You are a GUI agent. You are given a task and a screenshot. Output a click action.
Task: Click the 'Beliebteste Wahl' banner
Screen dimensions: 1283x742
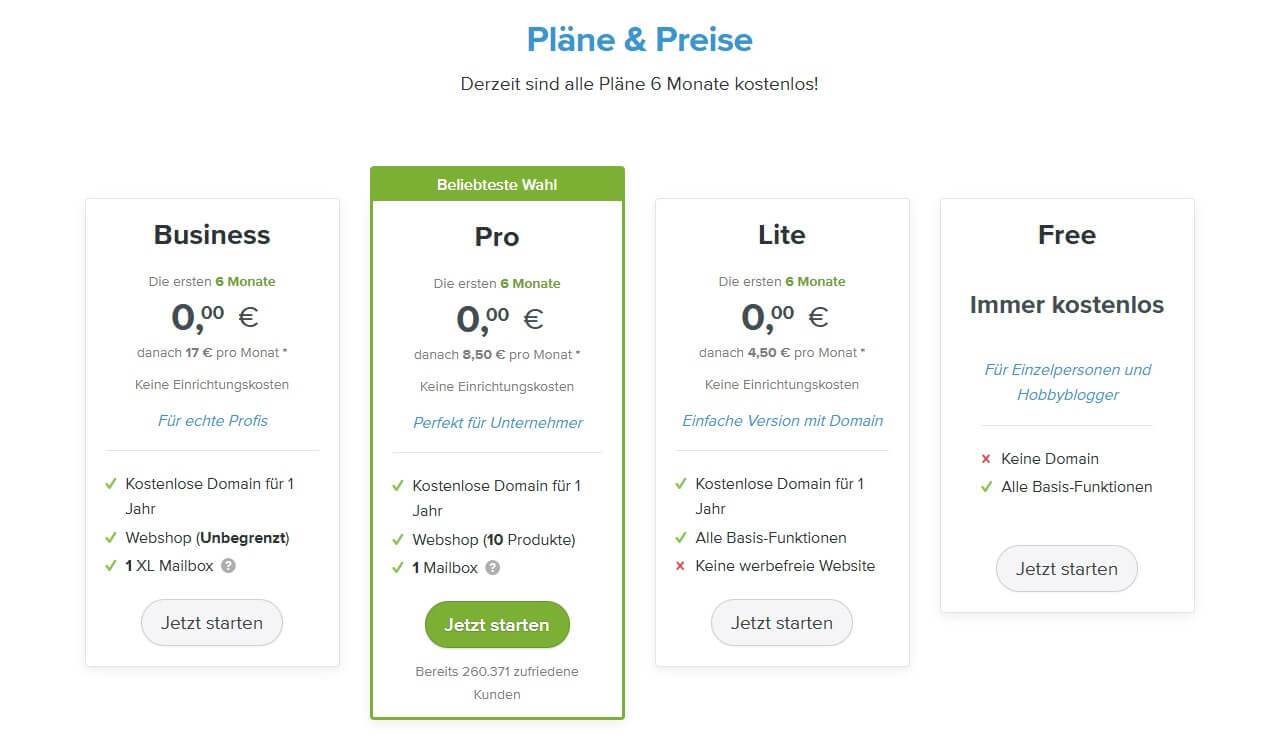[497, 184]
